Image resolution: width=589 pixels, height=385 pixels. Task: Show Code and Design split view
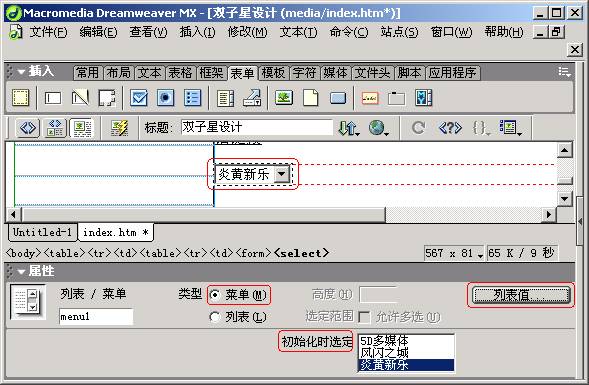tap(55, 128)
